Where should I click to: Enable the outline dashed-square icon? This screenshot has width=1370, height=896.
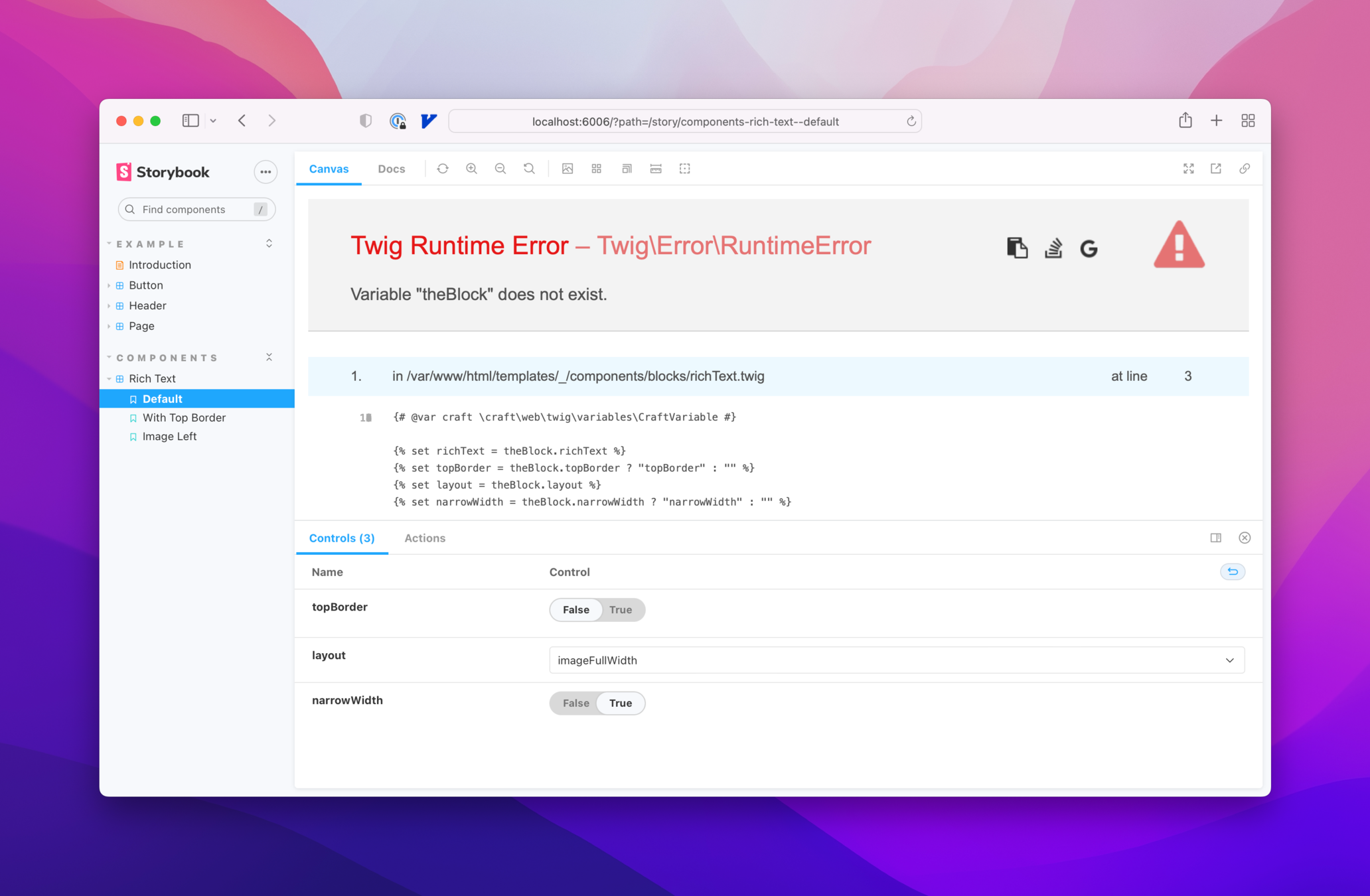(x=684, y=169)
